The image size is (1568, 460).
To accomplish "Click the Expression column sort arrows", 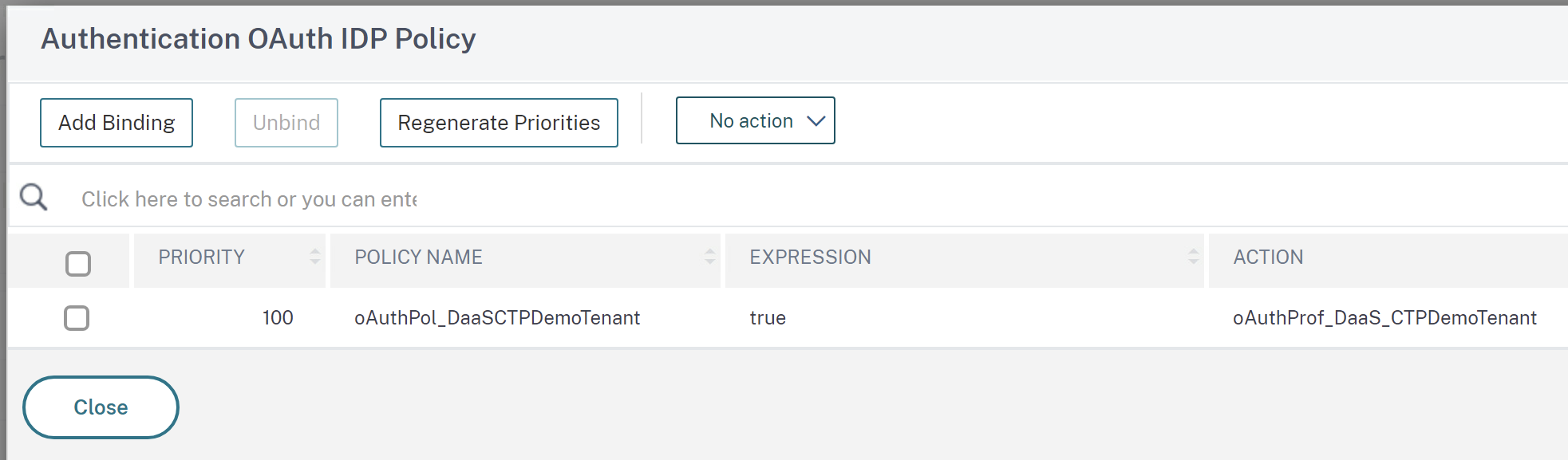I will (x=1192, y=258).
